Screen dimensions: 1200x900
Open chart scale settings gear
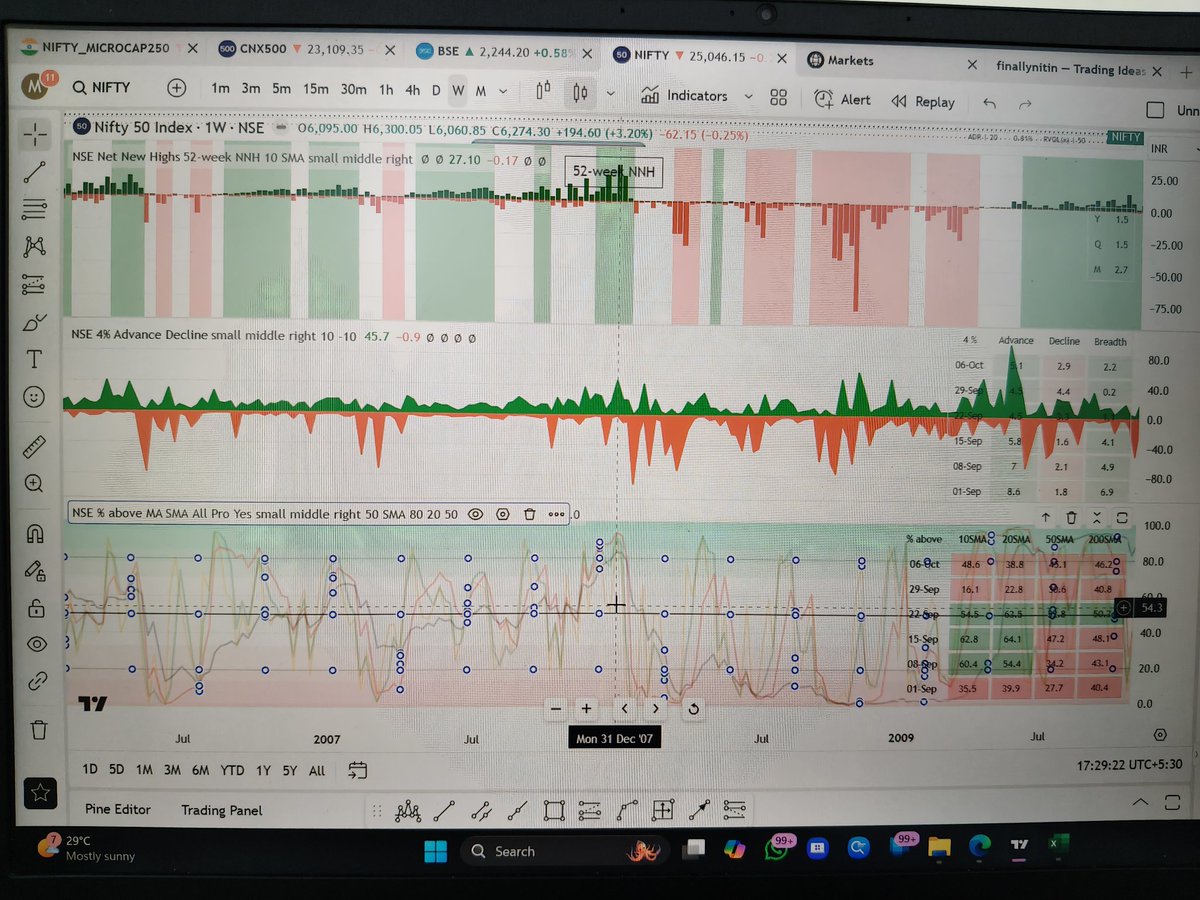[x=1159, y=734]
